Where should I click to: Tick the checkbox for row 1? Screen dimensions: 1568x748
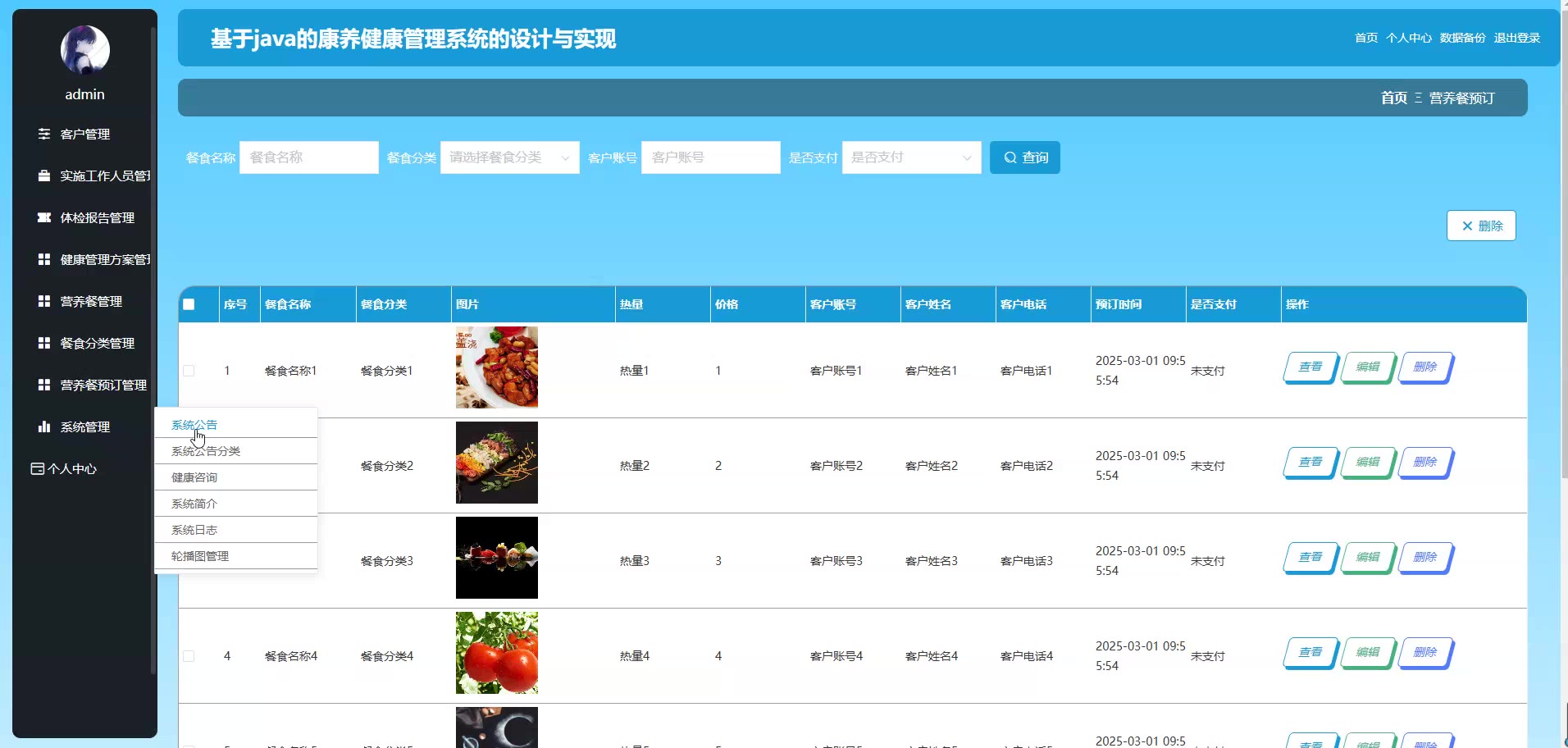tap(189, 371)
